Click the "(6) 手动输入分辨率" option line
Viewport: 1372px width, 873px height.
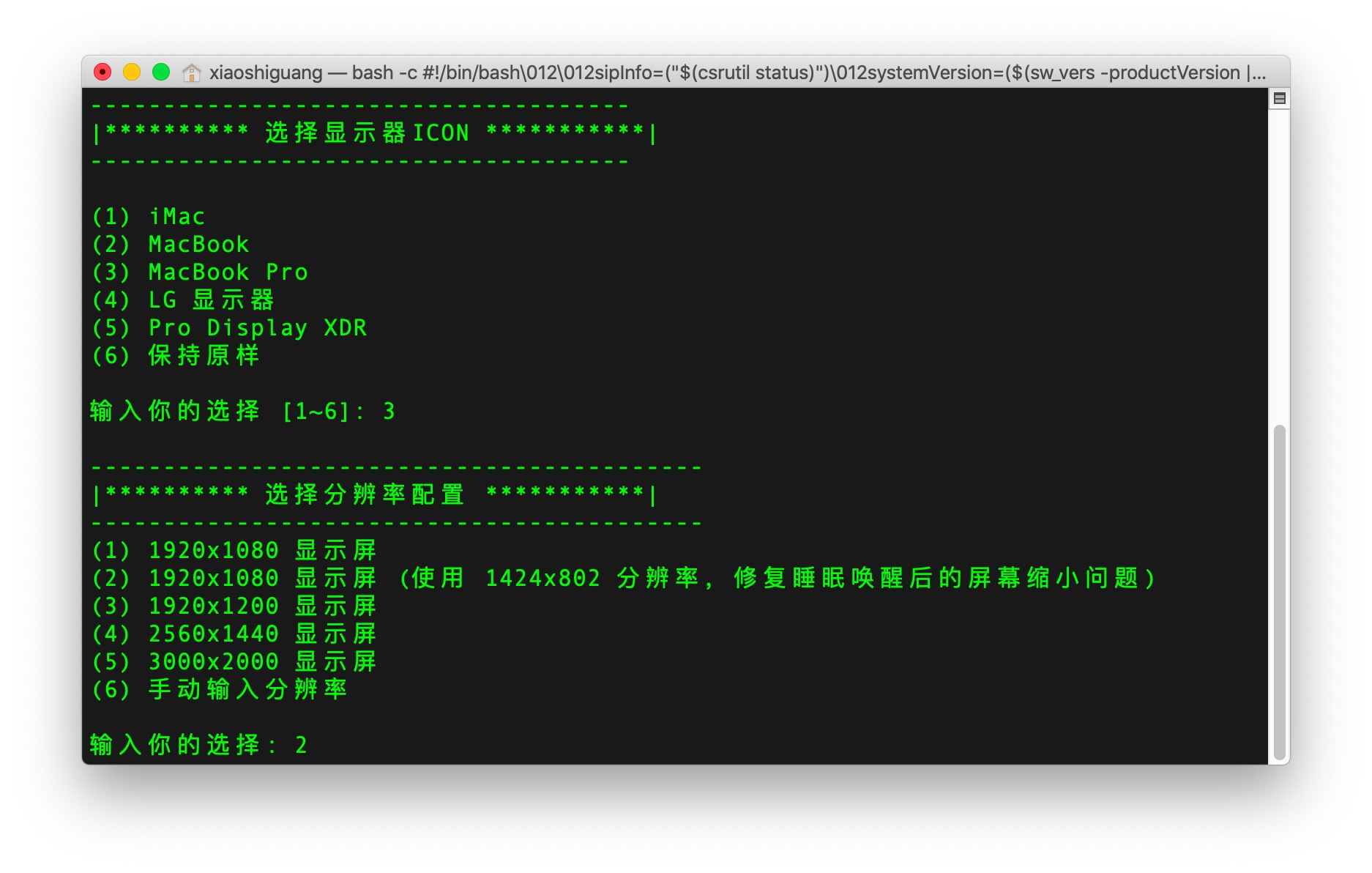pos(219,690)
